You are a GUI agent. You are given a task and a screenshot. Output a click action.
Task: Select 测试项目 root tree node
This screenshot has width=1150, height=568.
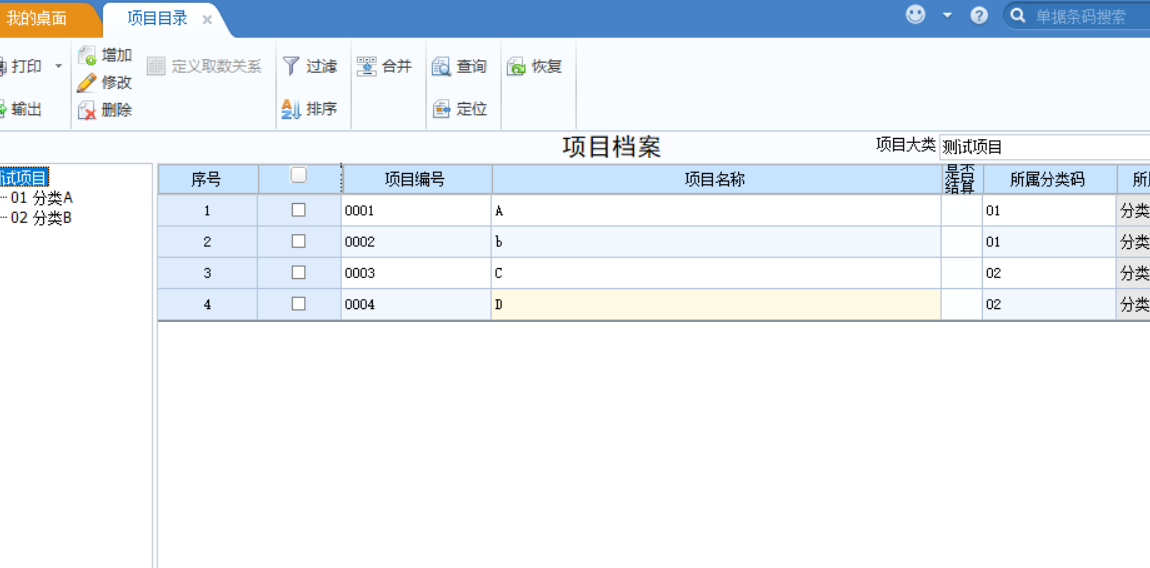pyautogui.click(x=23, y=177)
